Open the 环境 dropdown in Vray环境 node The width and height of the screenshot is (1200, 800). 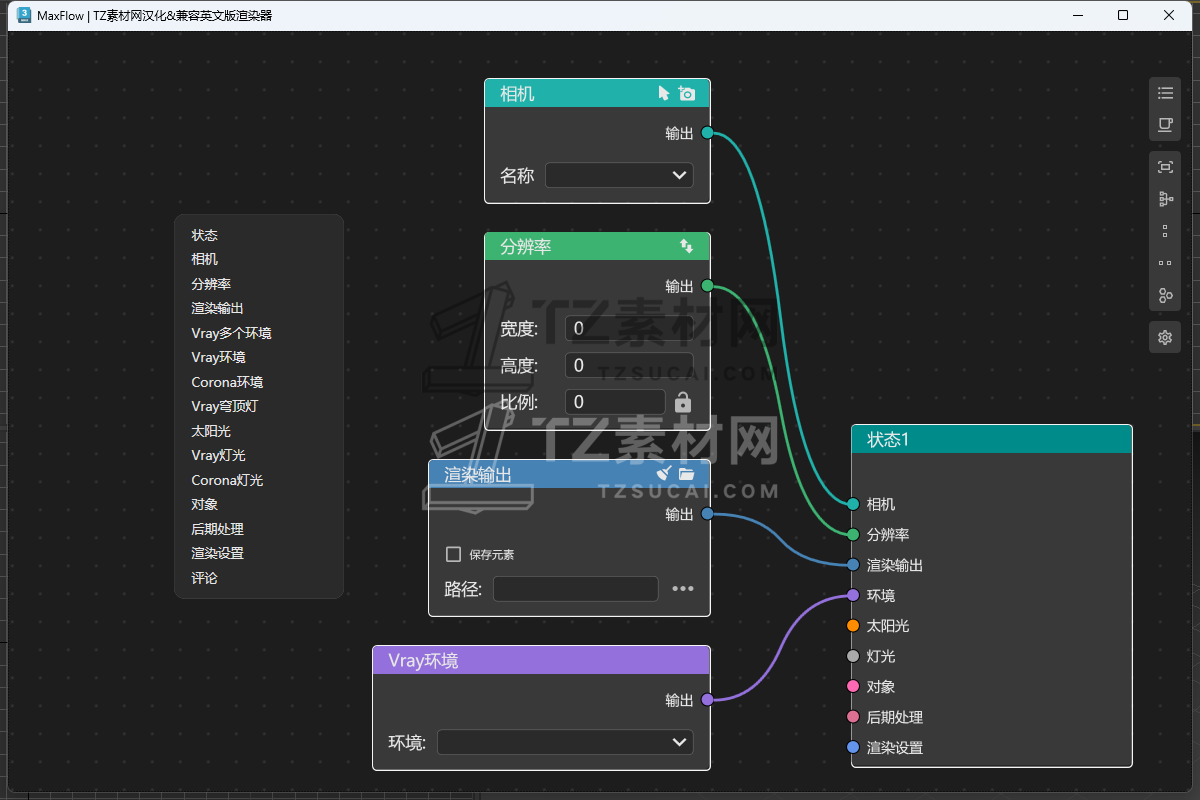click(565, 742)
